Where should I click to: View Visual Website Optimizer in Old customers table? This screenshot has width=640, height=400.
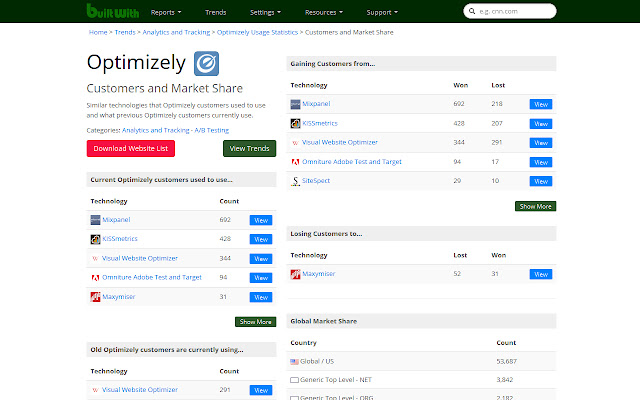(x=261, y=390)
